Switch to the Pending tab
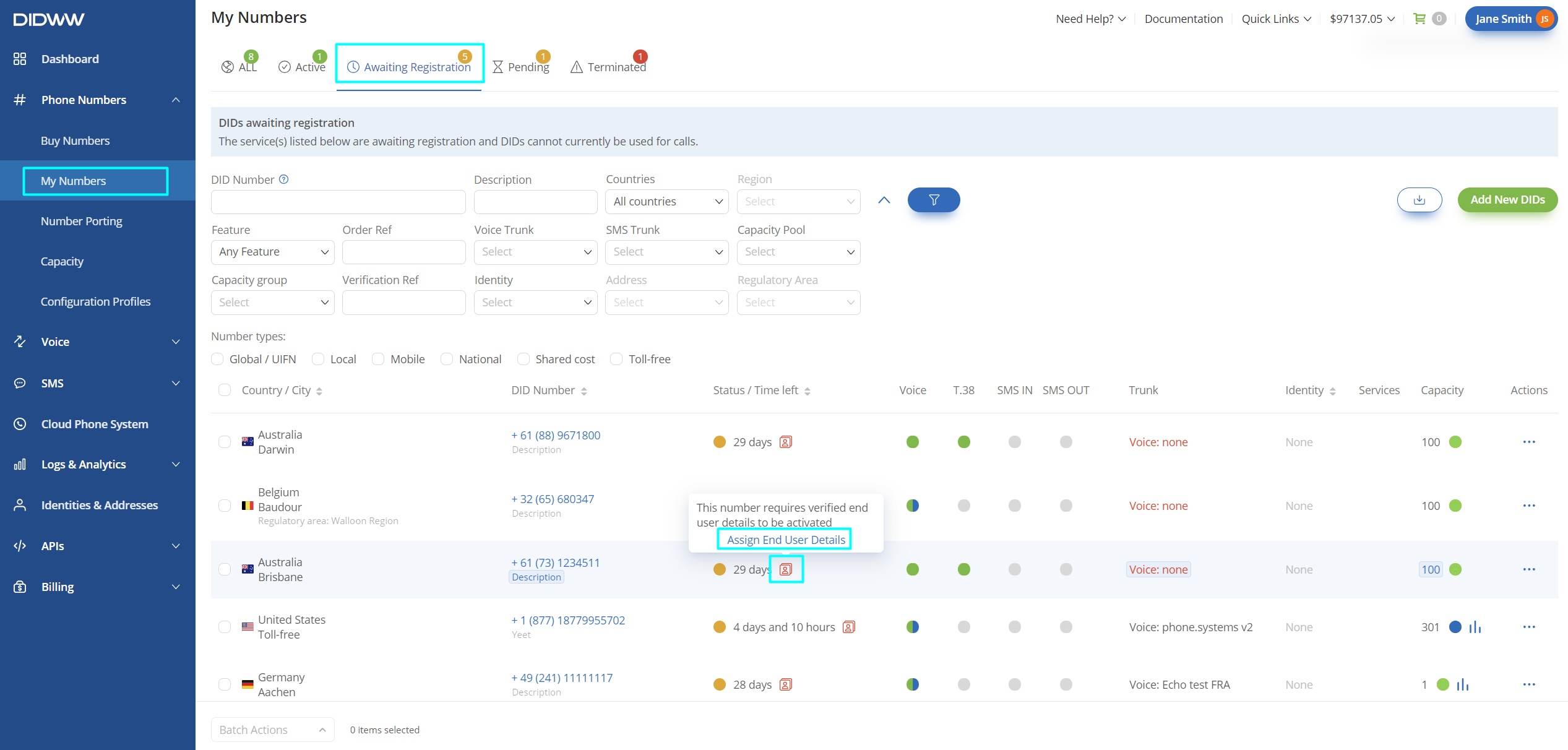1568x750 pixels. tap(522, 66)
